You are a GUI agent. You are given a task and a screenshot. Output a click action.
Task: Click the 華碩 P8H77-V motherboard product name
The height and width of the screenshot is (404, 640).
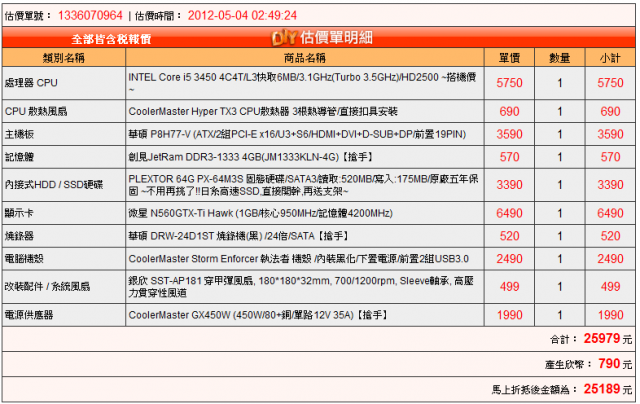(x=297, y=134)
